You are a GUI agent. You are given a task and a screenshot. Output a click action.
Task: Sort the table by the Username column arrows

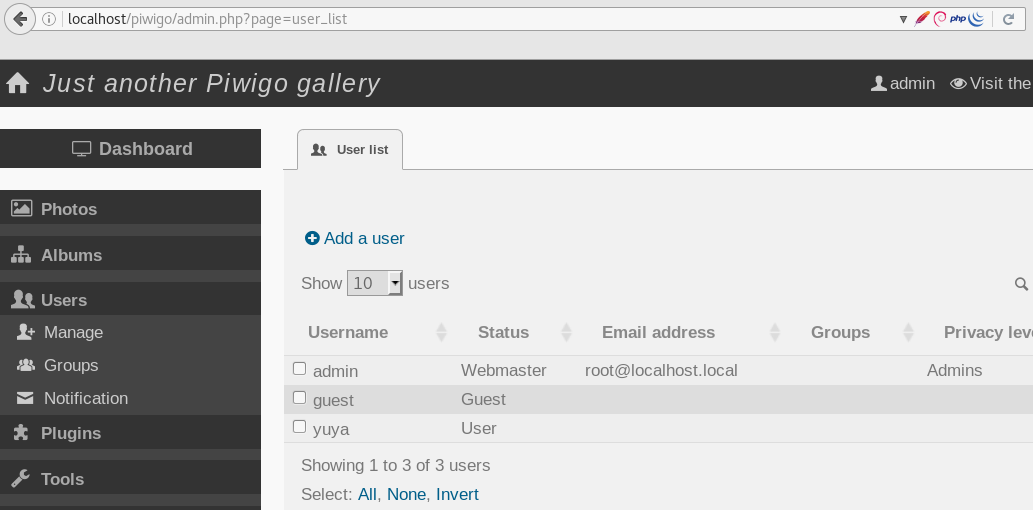441,333
